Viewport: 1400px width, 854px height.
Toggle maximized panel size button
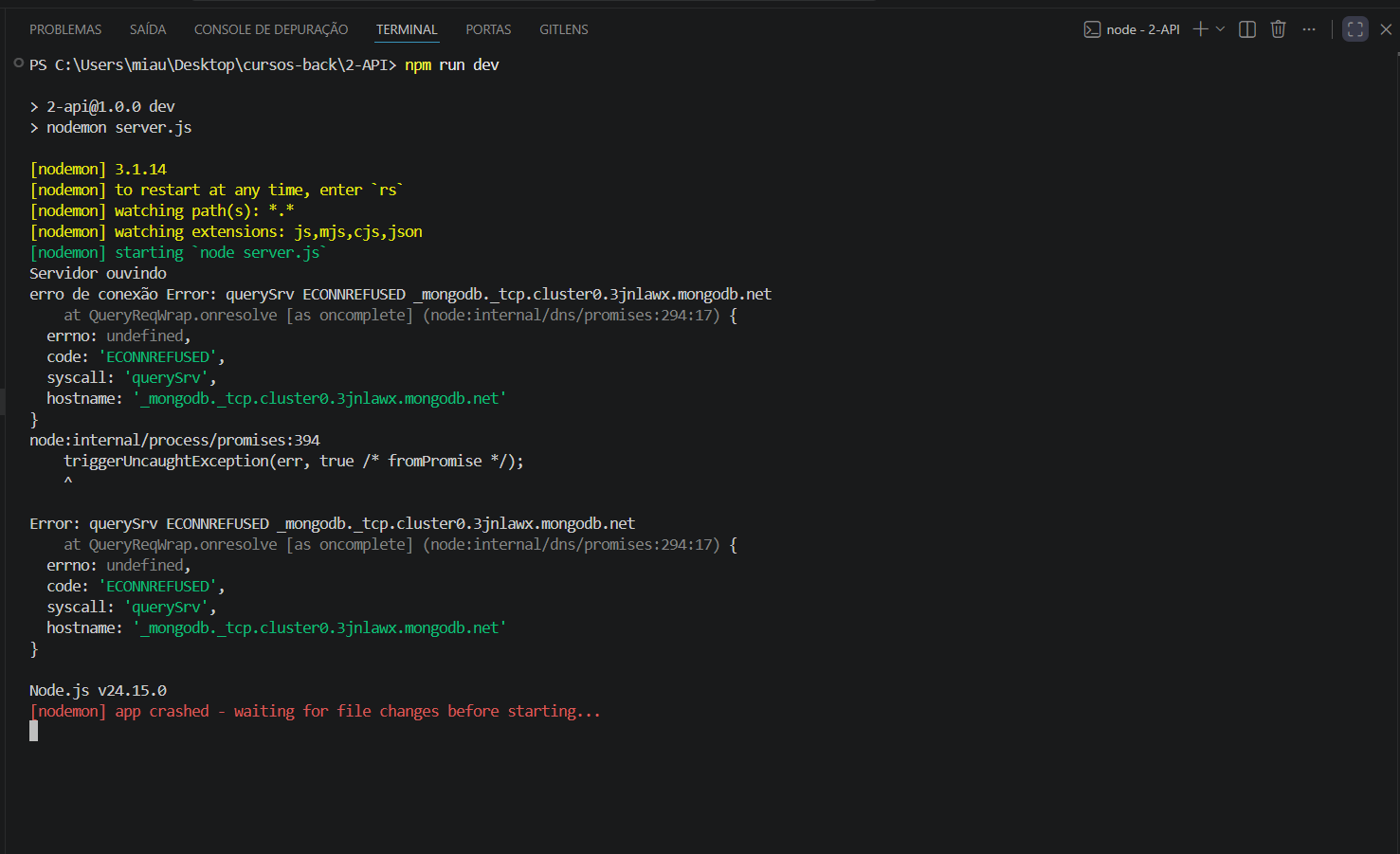pos(1355,29)
